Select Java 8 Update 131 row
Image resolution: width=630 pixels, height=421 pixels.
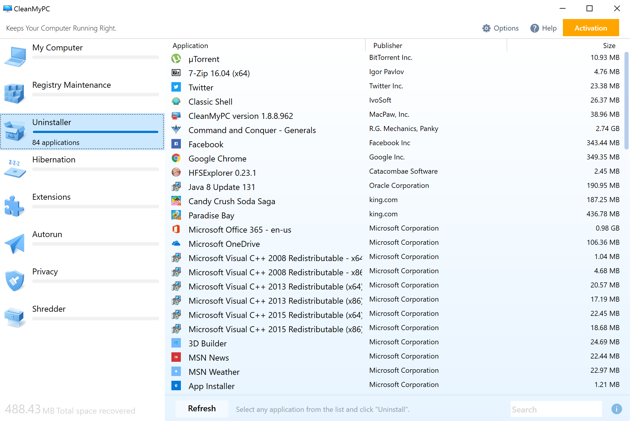(x=396, y=187)
